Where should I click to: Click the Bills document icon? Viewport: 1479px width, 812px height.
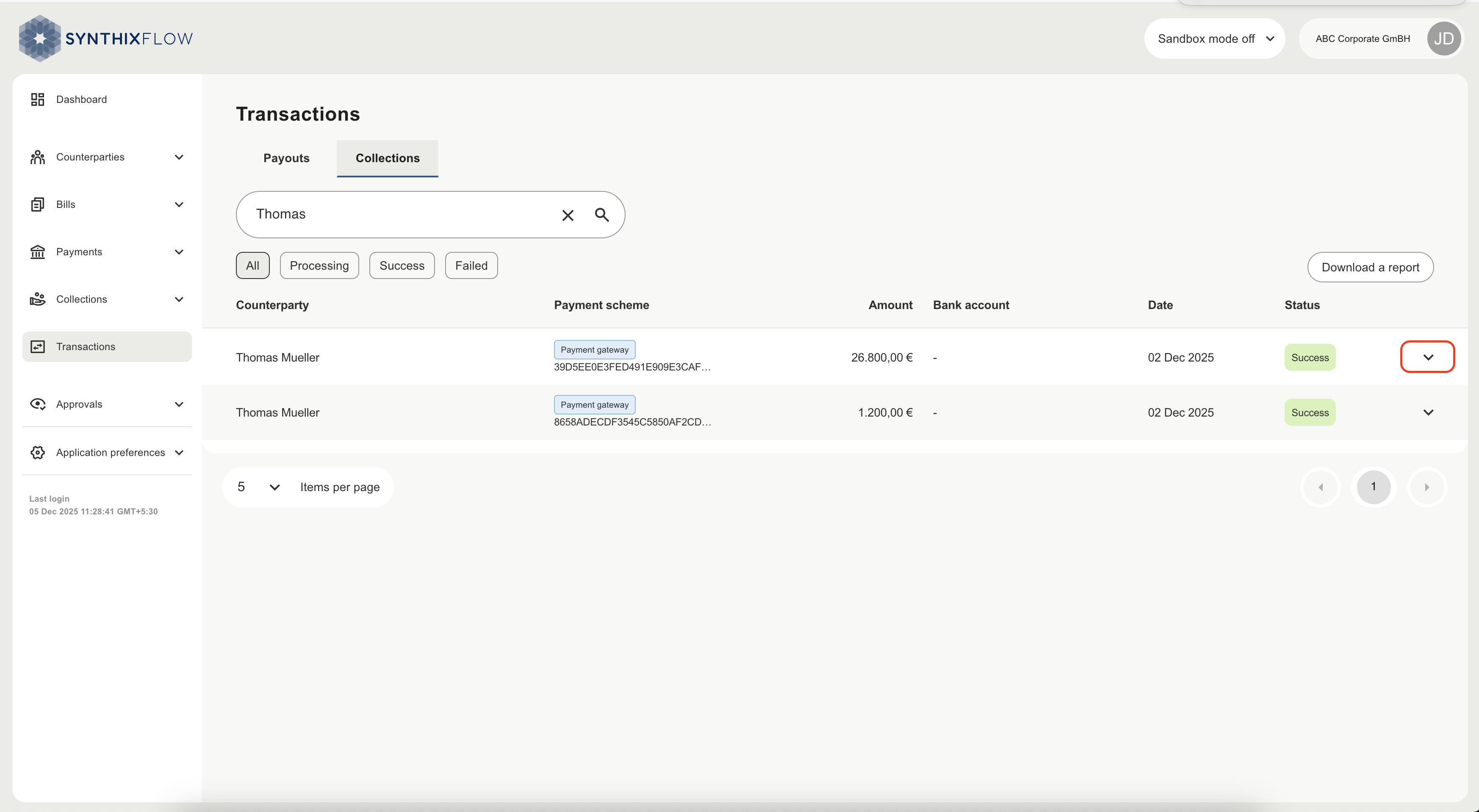(37, 204)
